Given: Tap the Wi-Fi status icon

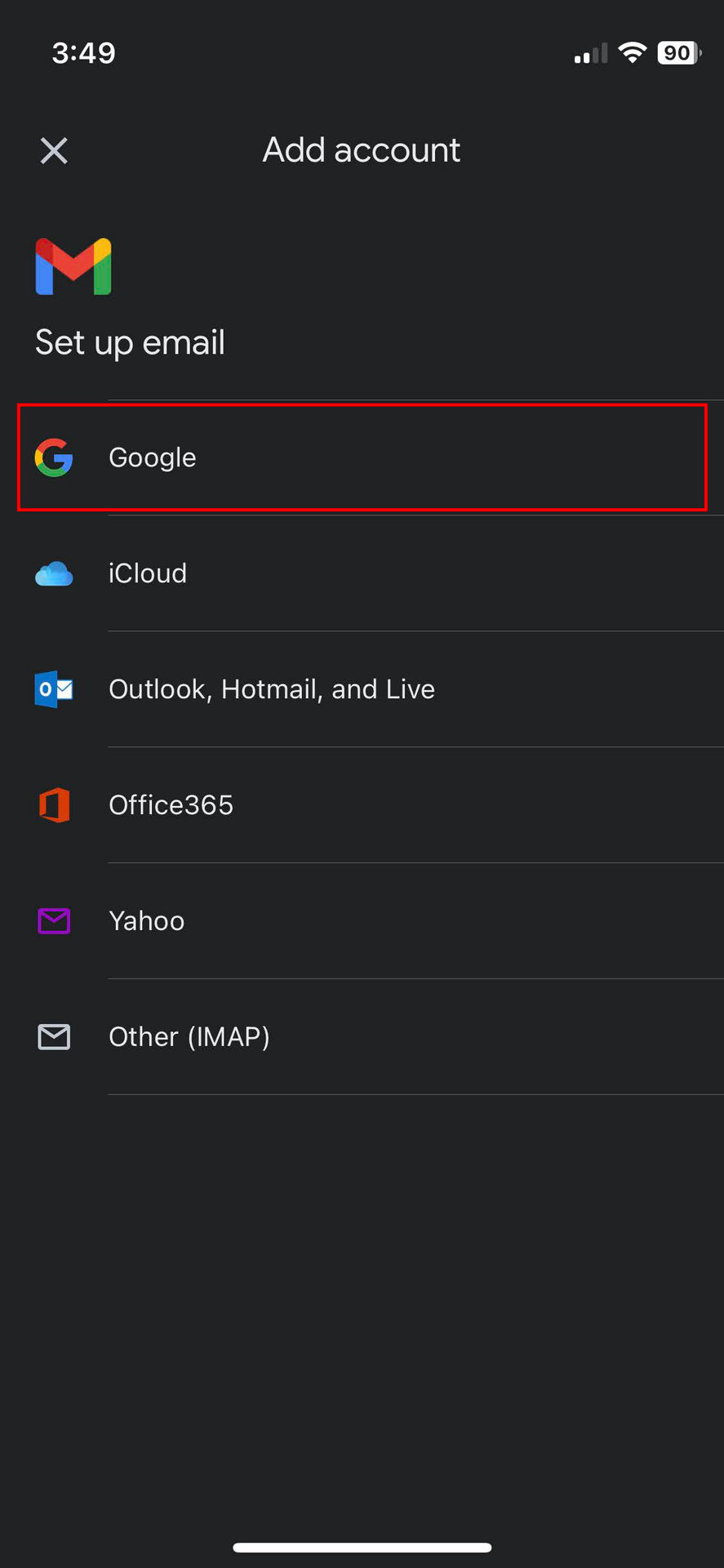Looking at the screenshot, I should coord(632,52).
